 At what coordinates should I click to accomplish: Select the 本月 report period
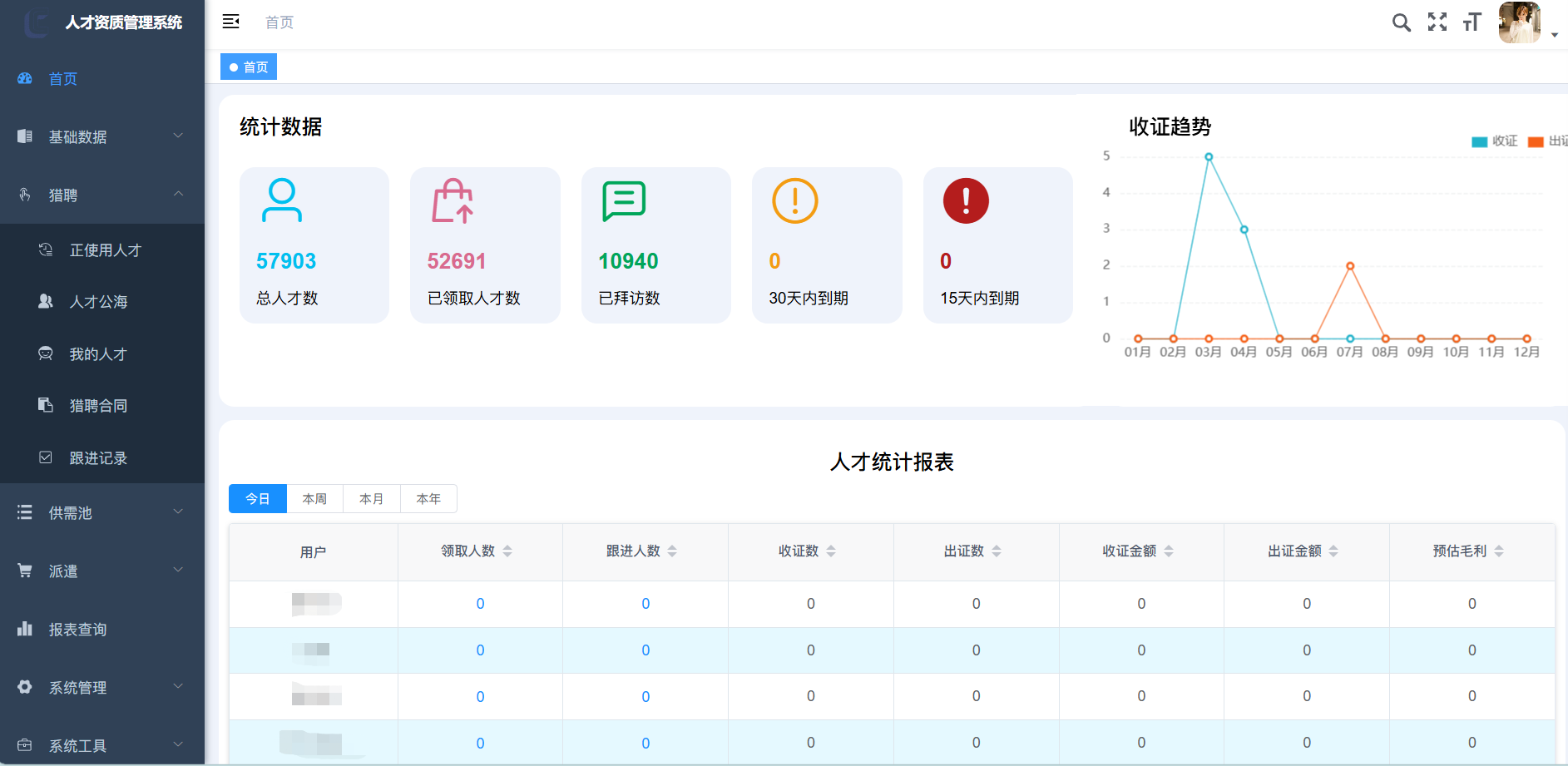[371, 498]
